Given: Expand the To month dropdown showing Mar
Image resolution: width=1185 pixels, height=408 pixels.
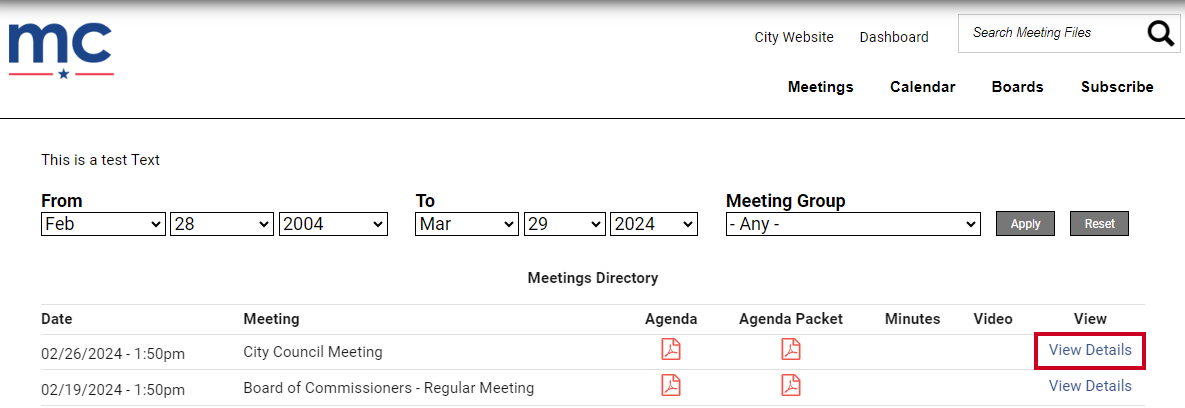Looking at the screenshot, I should [x=467, y=224].
